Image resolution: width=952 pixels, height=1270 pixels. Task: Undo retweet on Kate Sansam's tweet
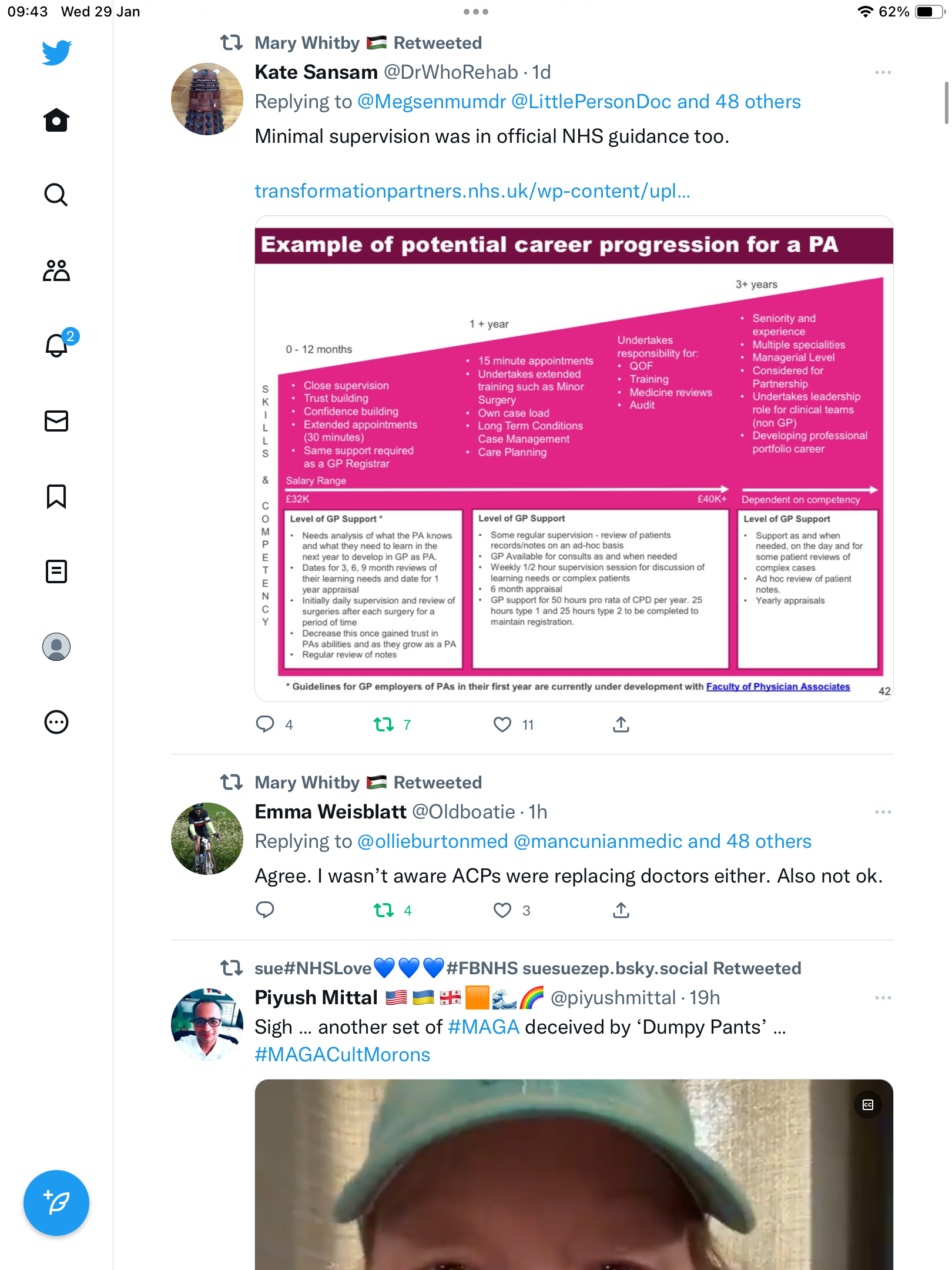(x=384, y=724)
